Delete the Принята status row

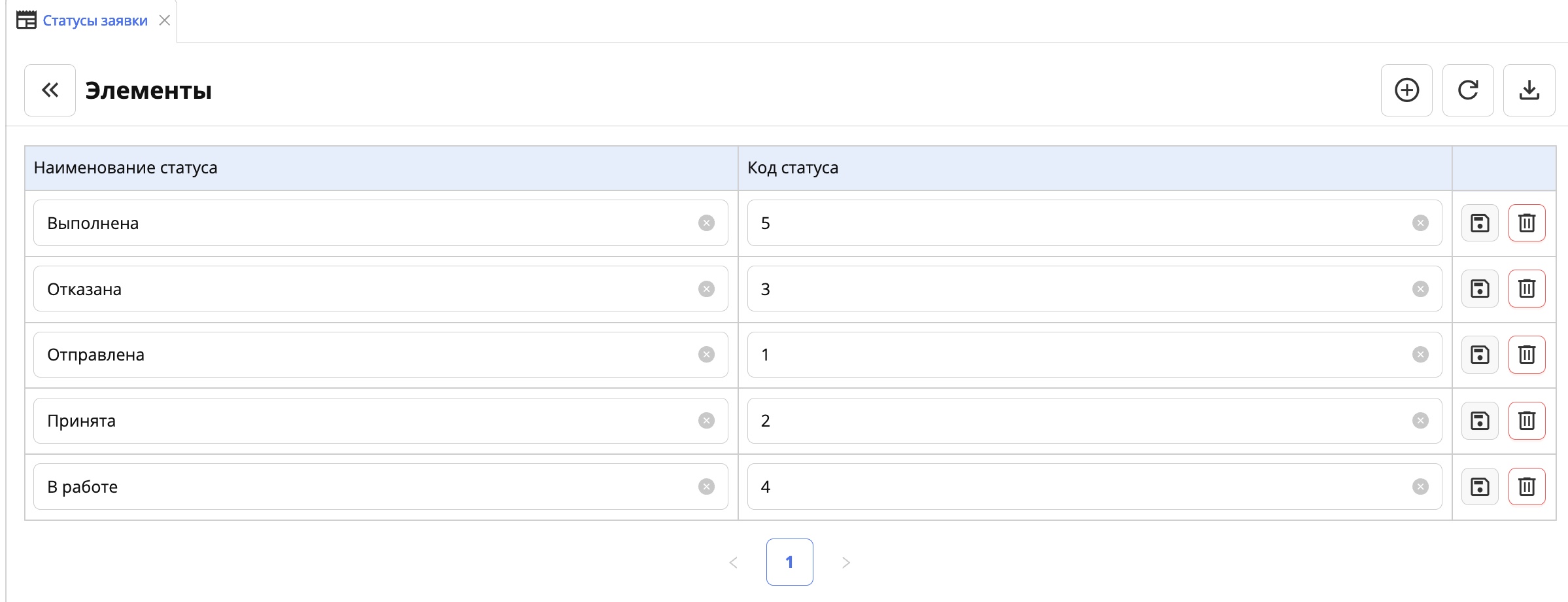(1527, 420)
